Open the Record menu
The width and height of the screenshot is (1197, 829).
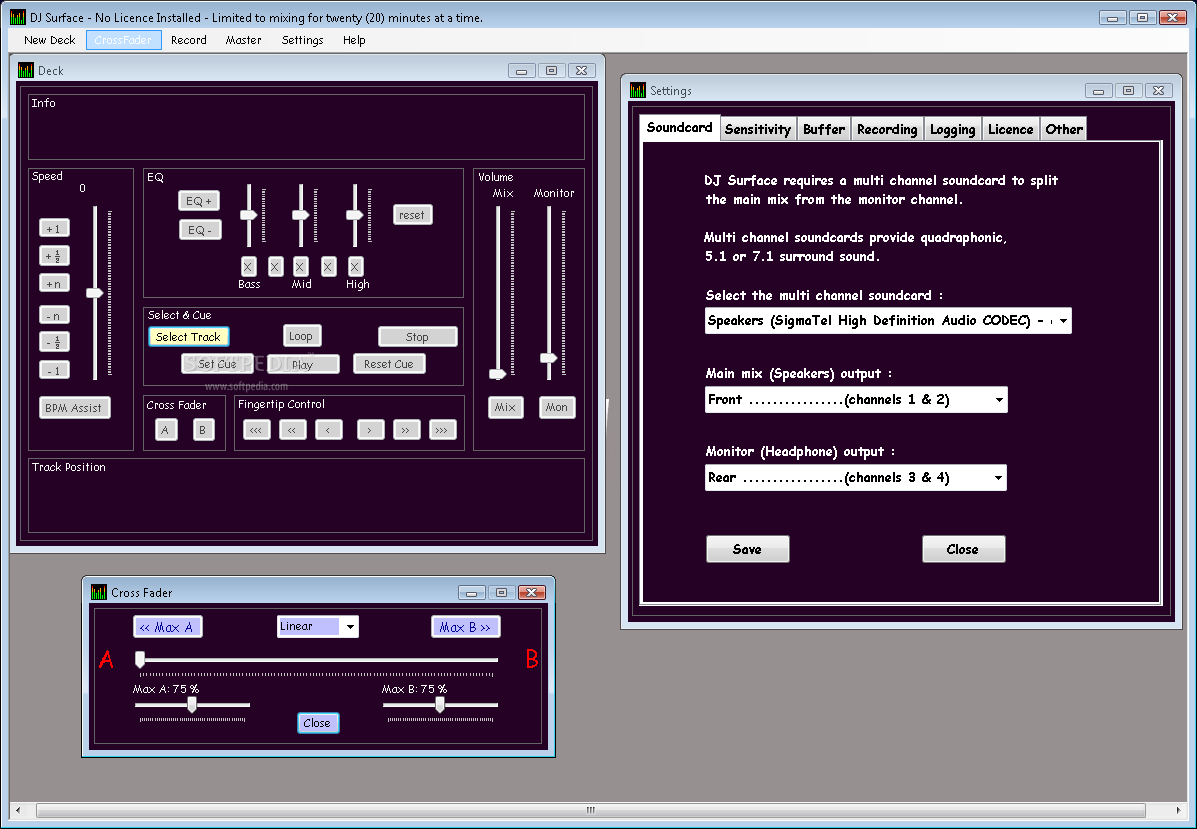click(189, 40)
